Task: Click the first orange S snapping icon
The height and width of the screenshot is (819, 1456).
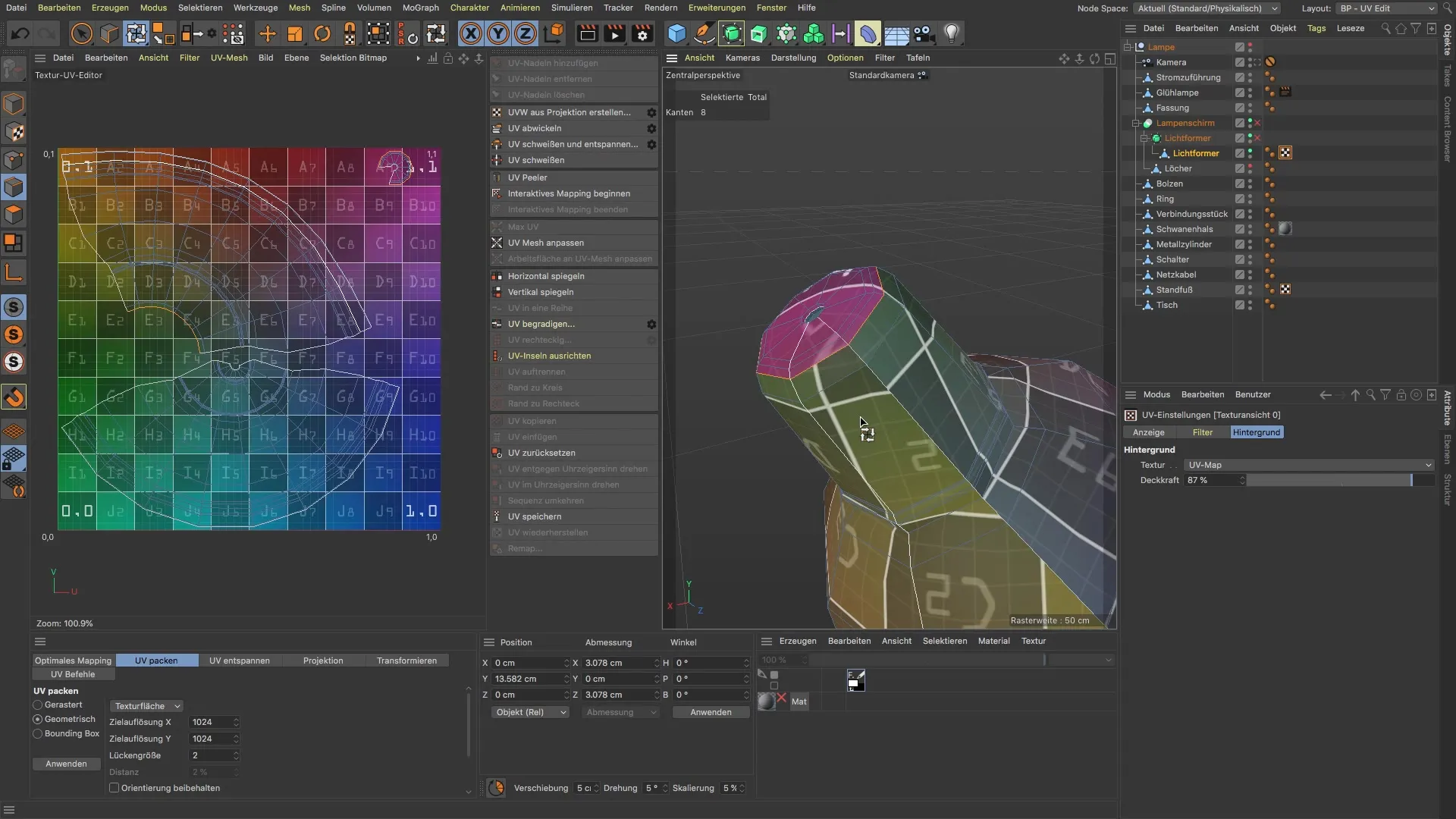Action: point(14,334)
